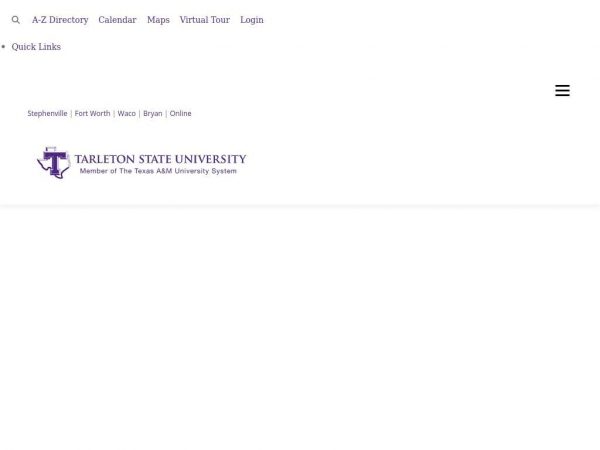Screen dimensions: 600x450
Task: Click the search magnifier icon
Action: (x=16, y=20)
